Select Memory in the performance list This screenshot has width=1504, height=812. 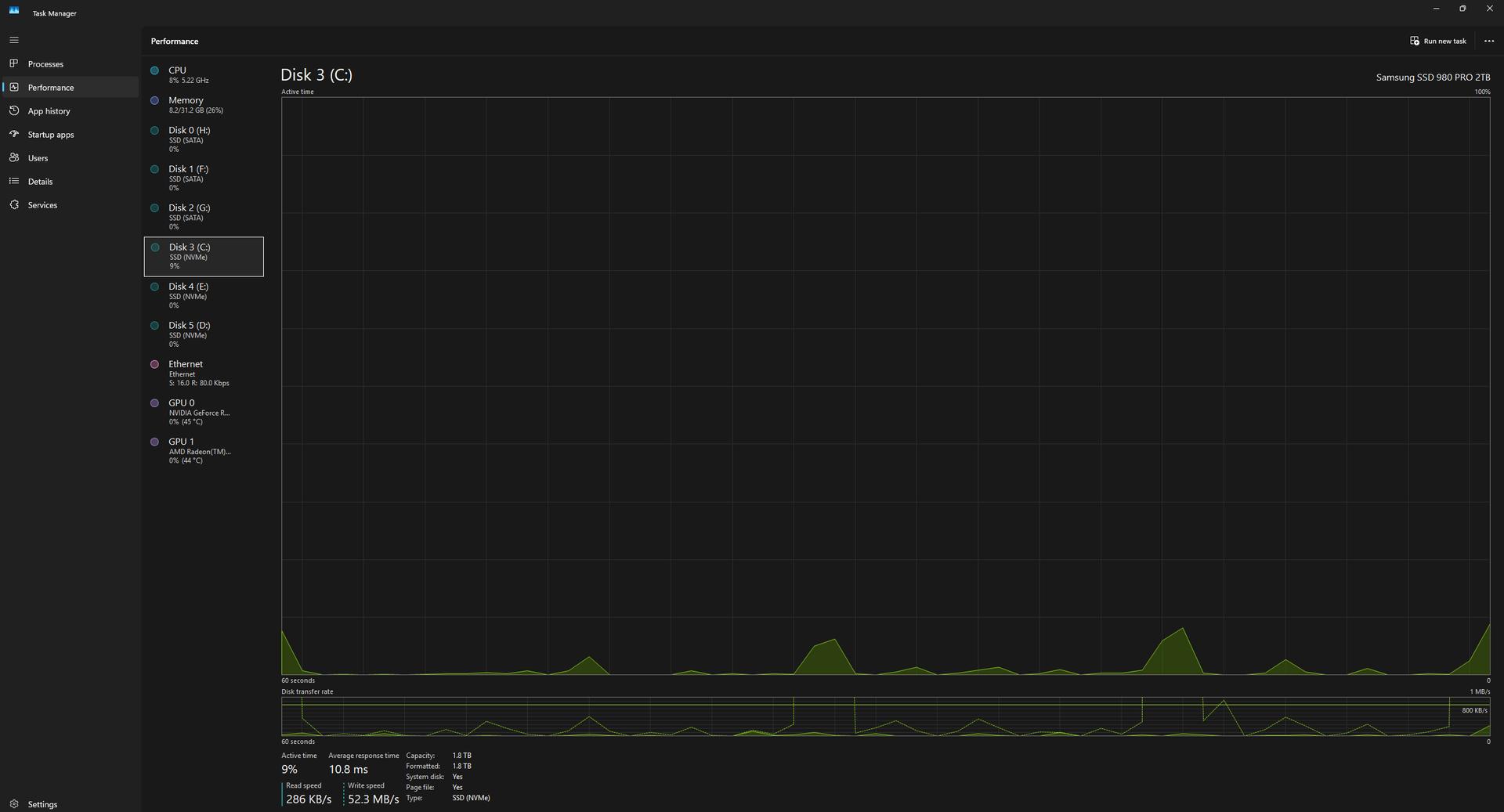(x=204, y=105)
